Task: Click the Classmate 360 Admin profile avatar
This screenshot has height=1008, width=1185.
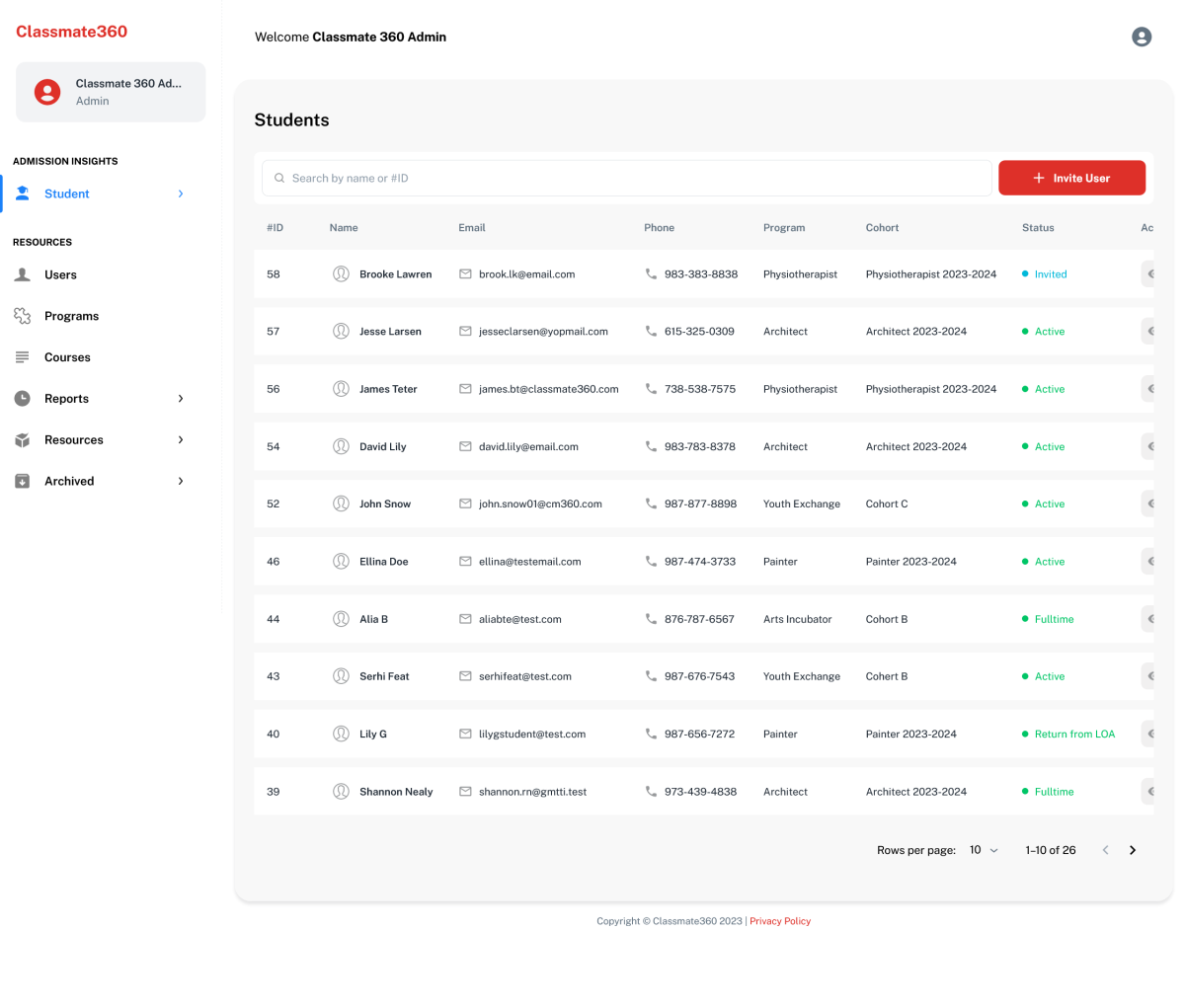Action: click(47, 92)
